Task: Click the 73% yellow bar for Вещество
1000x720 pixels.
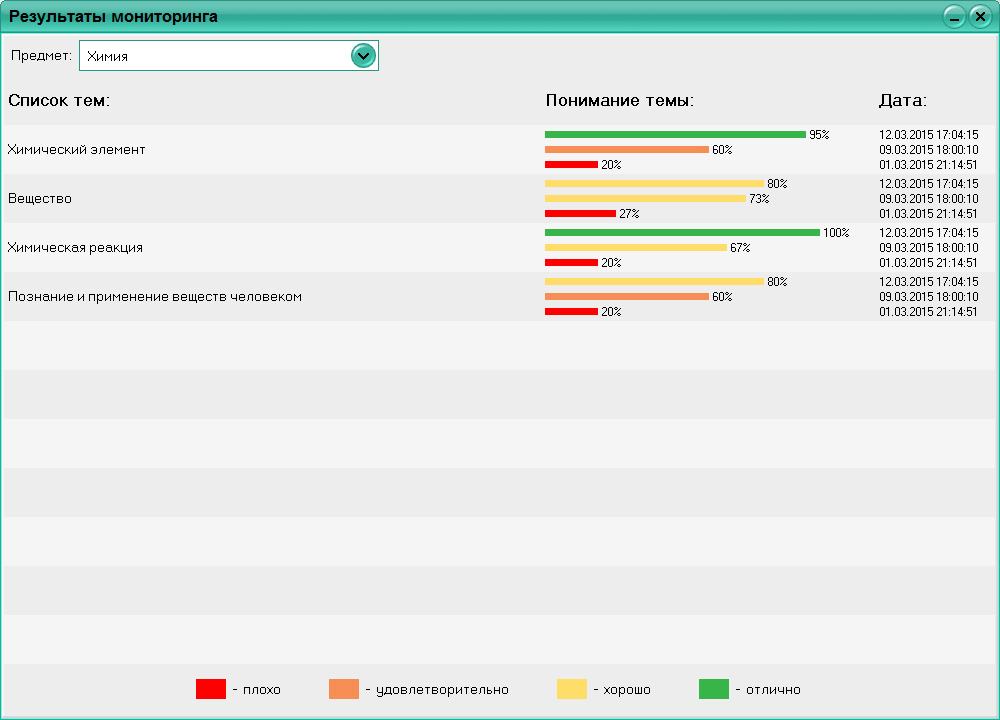Action: [x=645, y=198]
